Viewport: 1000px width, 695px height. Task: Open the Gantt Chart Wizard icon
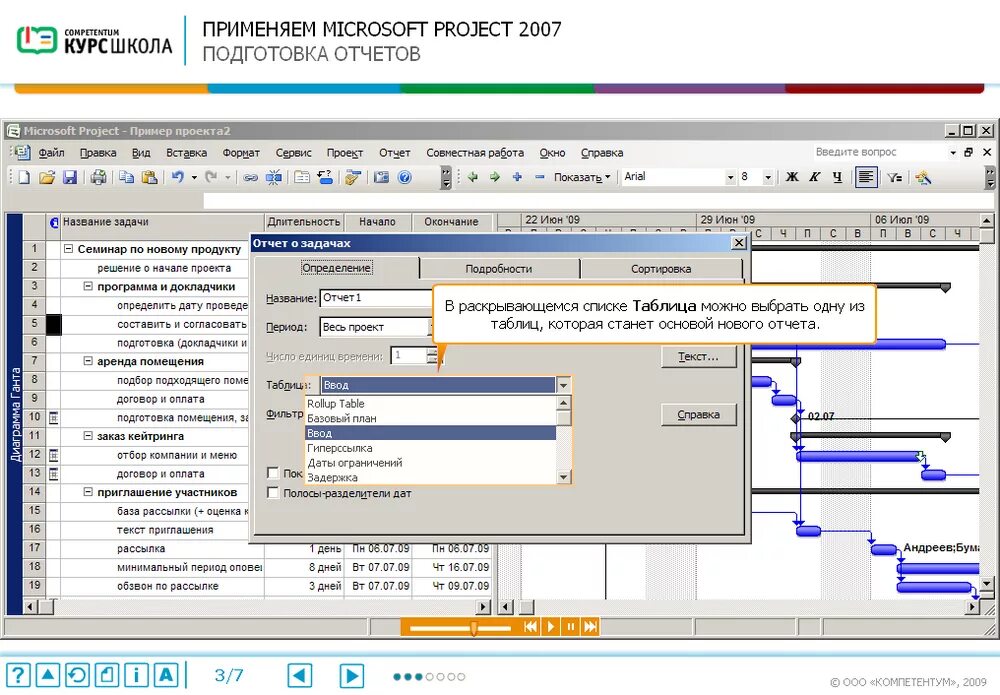pyautogui.click(x=923, y=177)
